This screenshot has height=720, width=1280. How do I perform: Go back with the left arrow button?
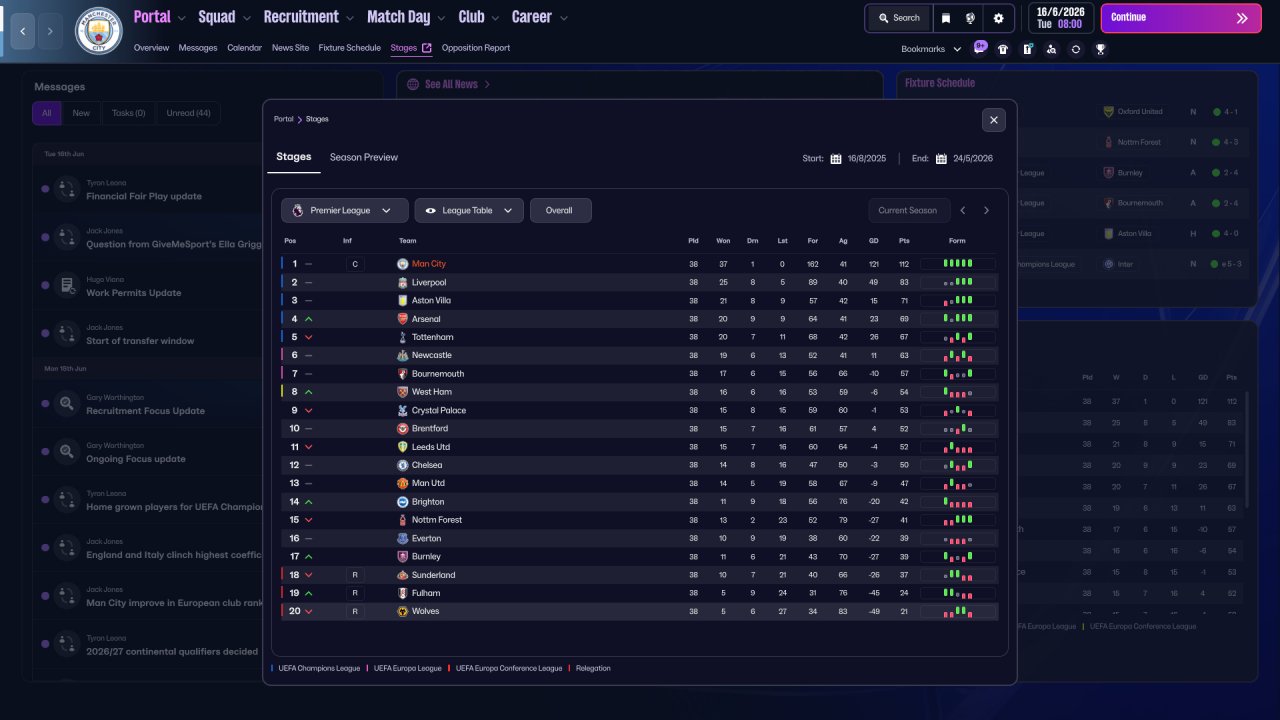(23, 32)
